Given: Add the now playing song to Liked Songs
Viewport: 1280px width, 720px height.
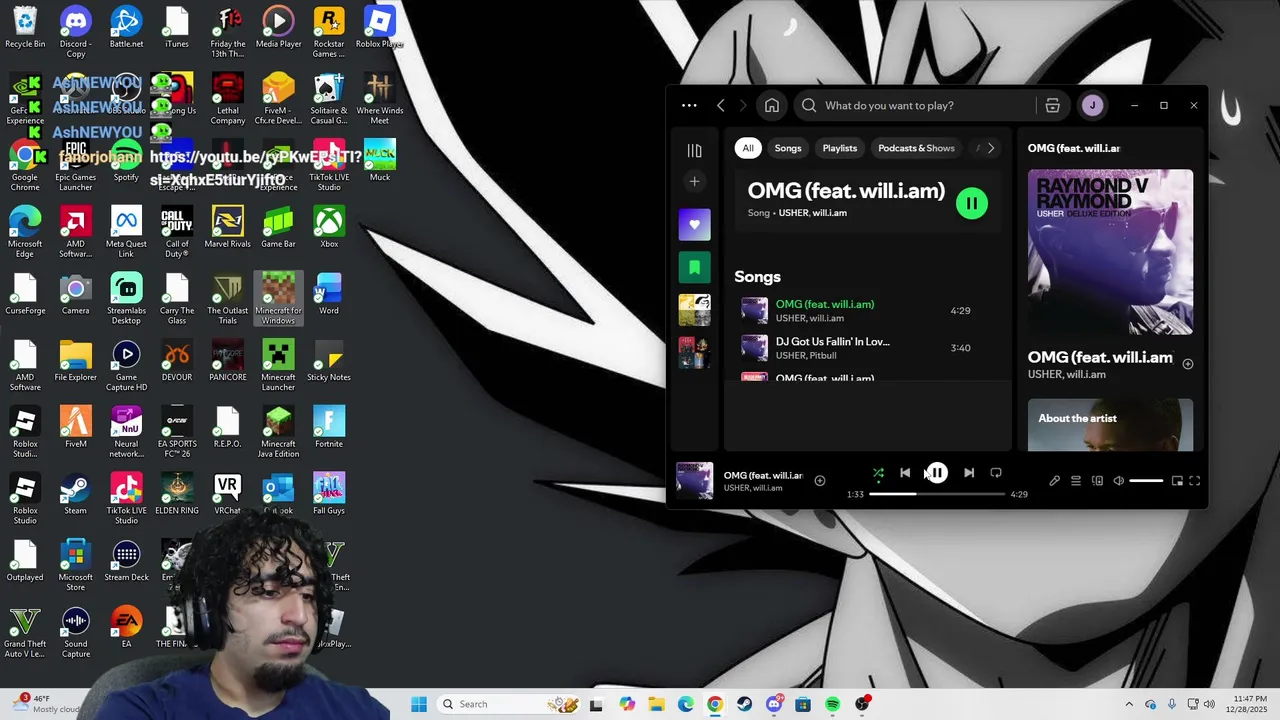Looking at the screenshot, I should 820,481.
